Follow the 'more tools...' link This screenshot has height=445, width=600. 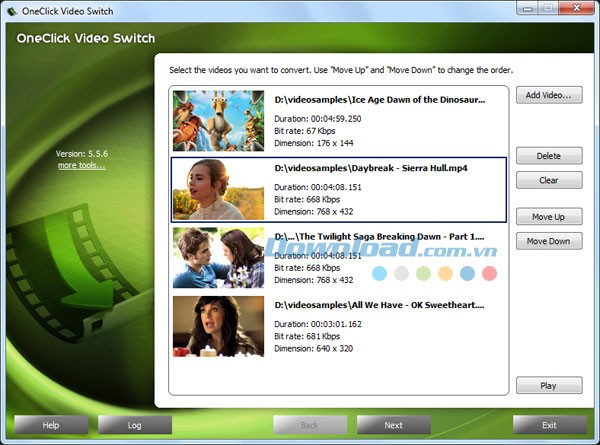tap(82, 165)
